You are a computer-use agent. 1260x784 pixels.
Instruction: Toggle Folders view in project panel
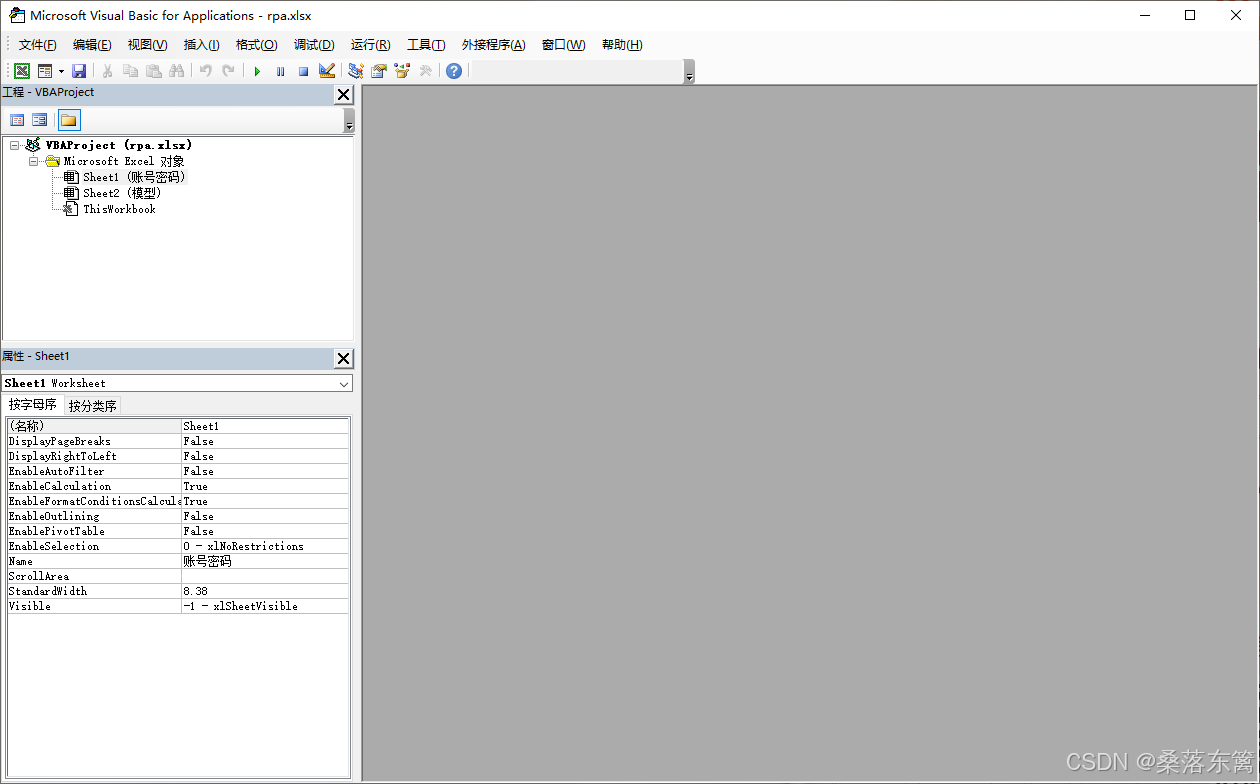click(68, 120)
